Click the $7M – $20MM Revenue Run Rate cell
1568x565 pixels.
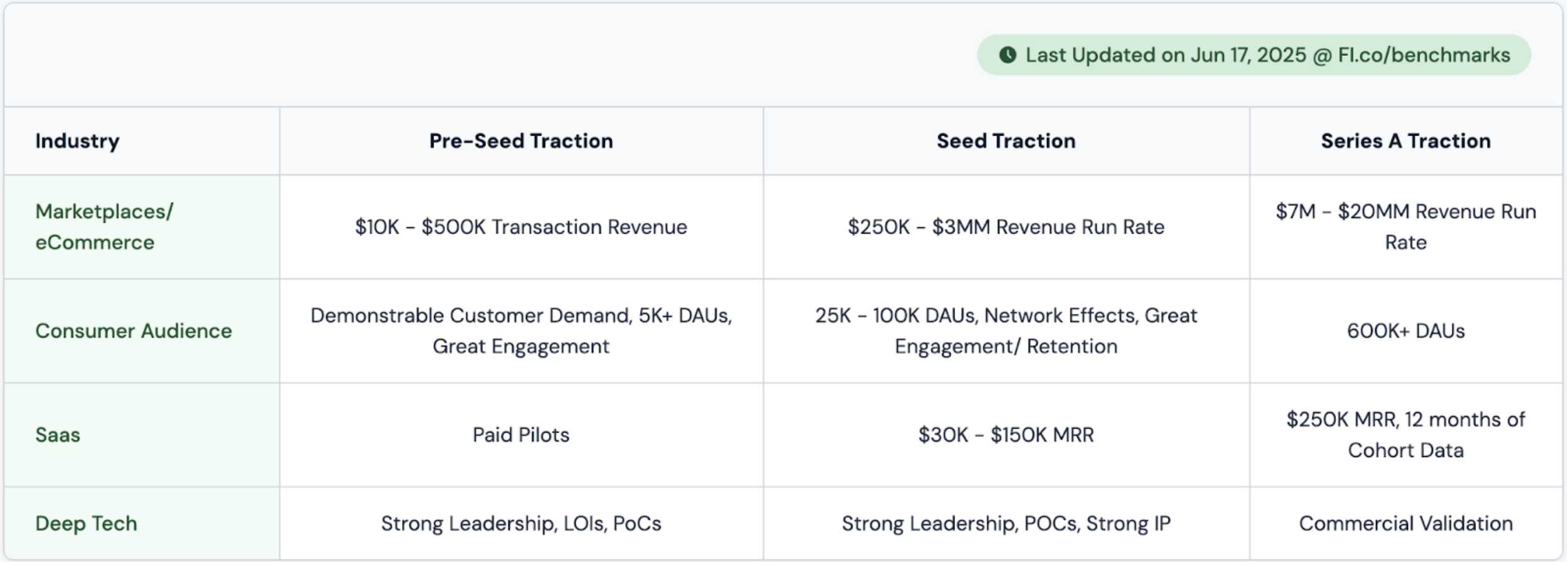1405,227
